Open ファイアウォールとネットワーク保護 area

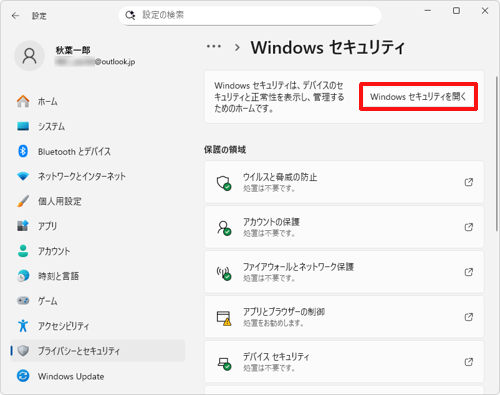(x=344, y=272)
